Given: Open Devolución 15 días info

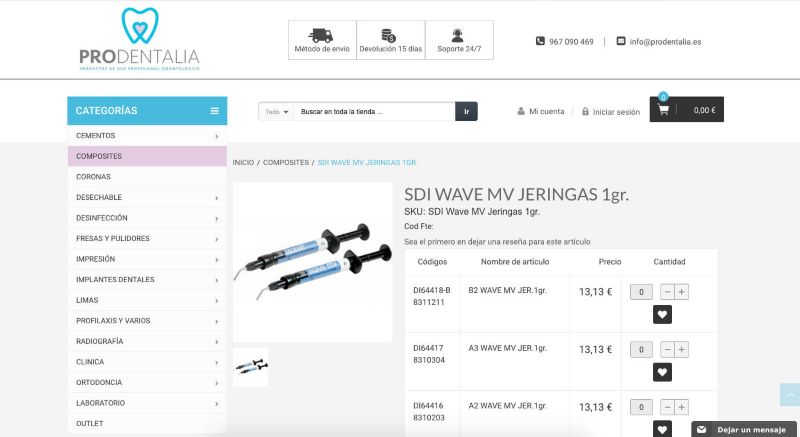Looking at the screenshot, I should (391, 40).
